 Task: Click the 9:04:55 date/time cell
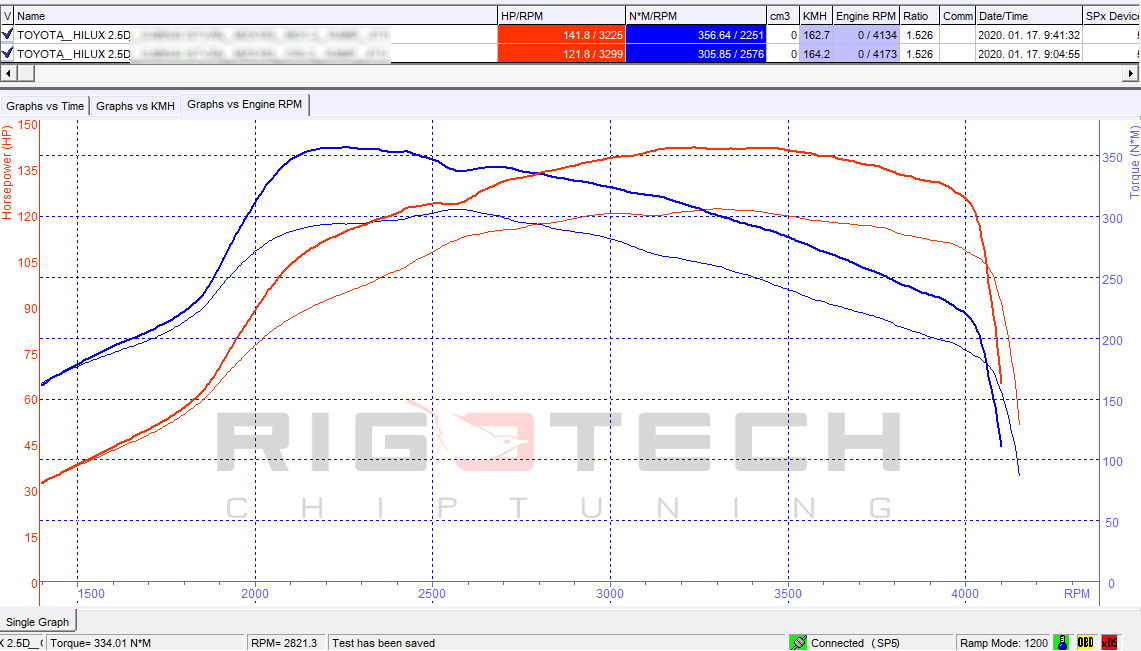click(x=1029, y=53)
